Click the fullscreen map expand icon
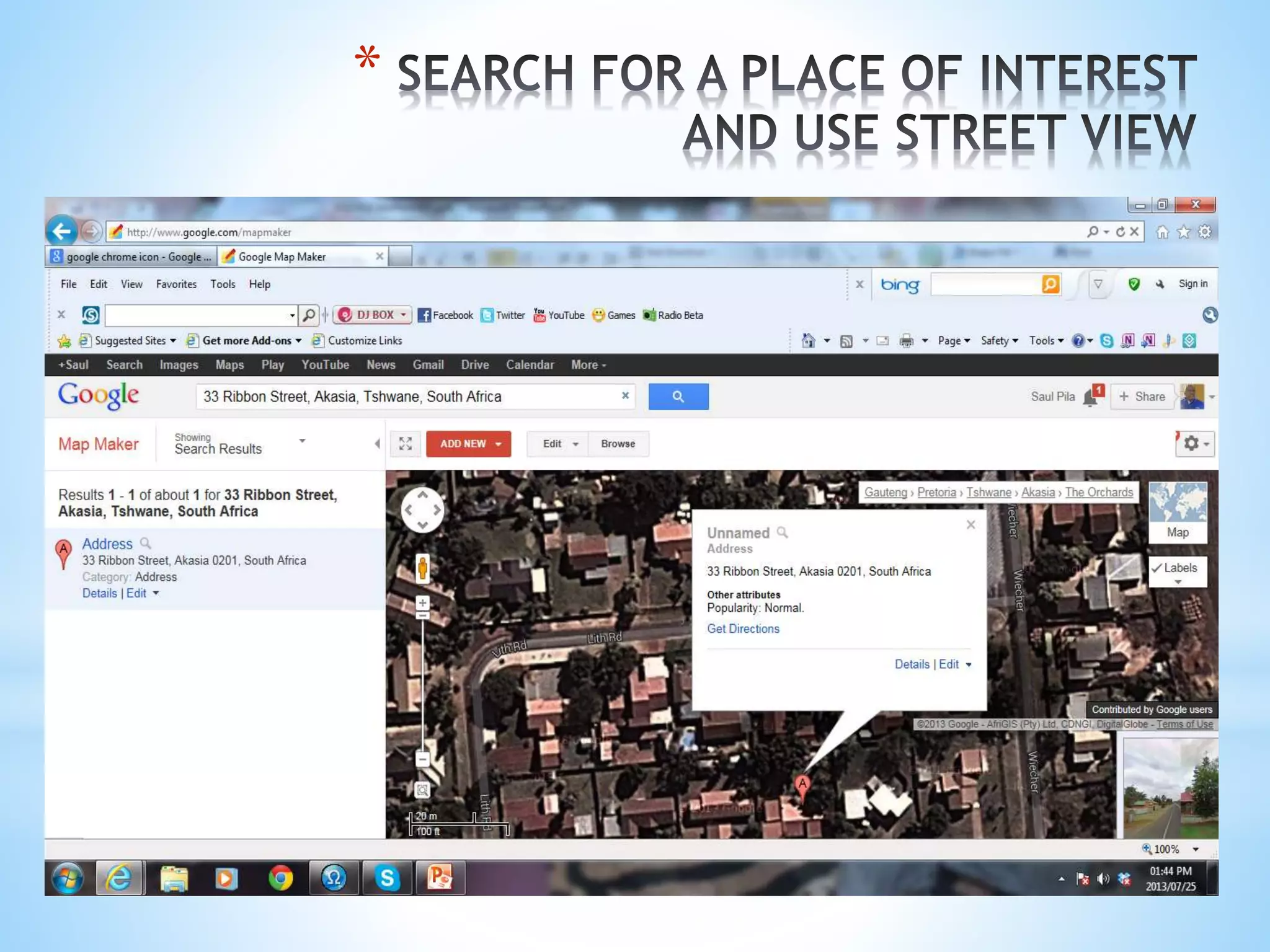The image size is (1270, 952). (x=406, y=444)
